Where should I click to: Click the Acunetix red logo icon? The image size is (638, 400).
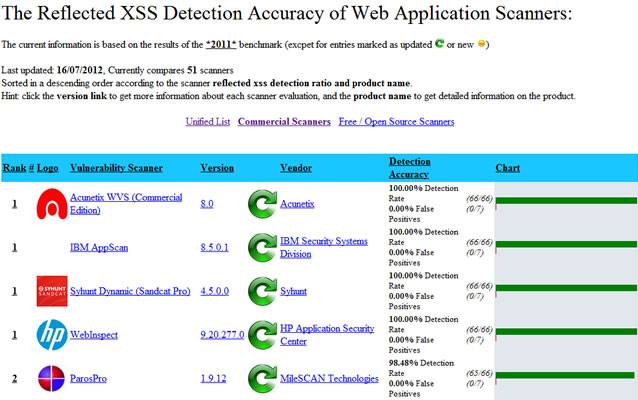(52, 204)
